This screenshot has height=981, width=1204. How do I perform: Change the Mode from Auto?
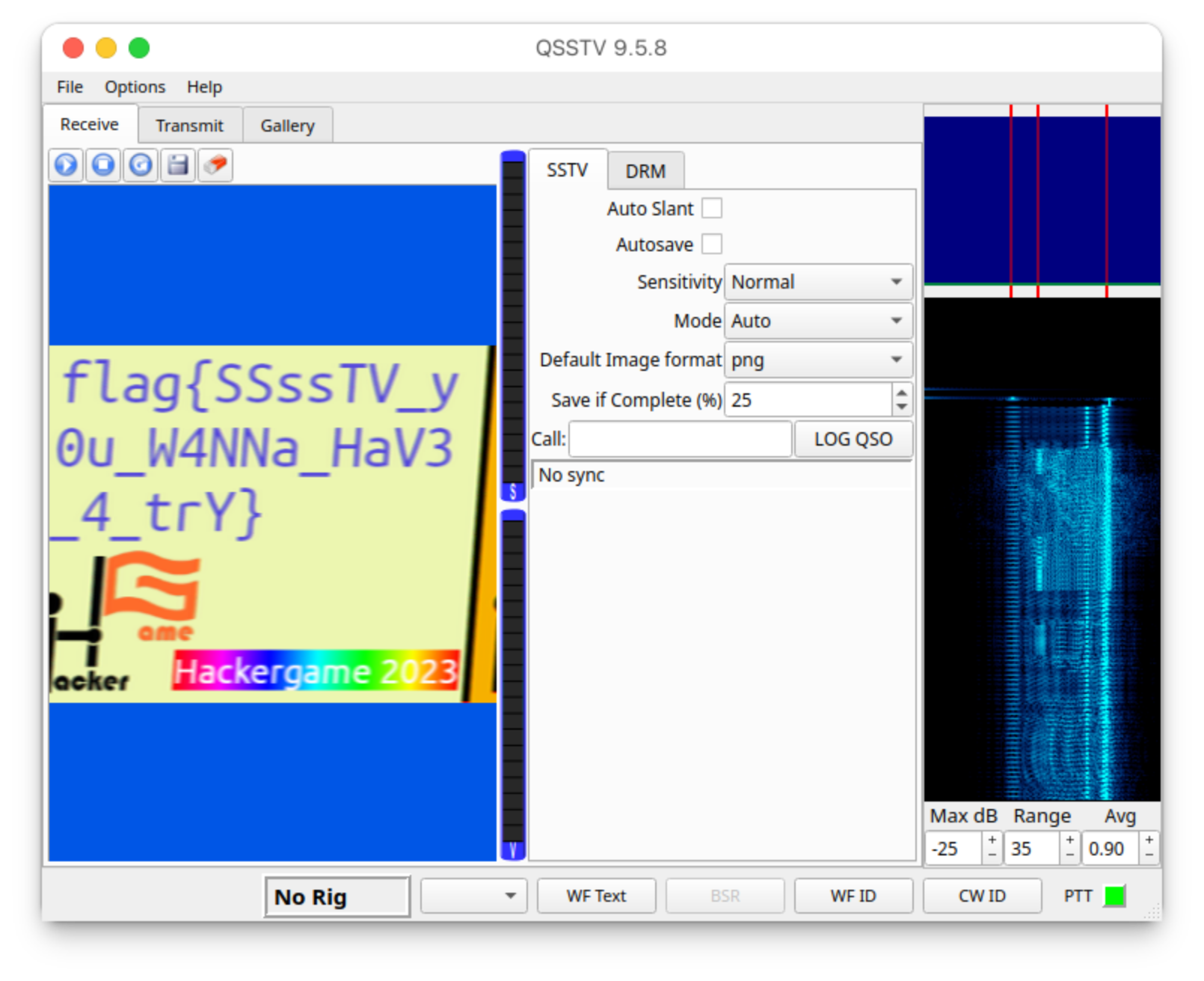[x=817, y=321]
